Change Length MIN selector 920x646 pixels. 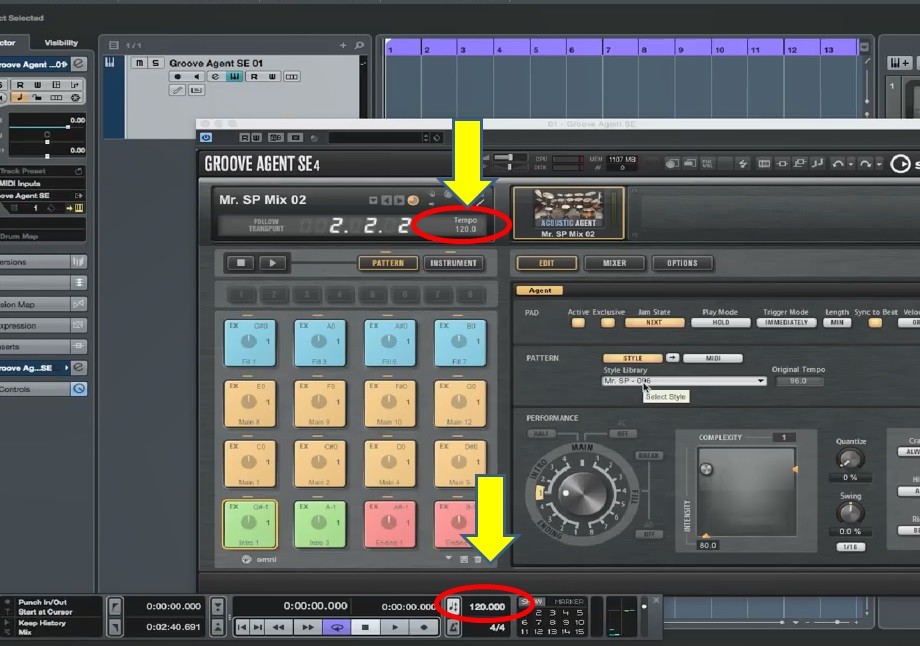pos(837,322)
